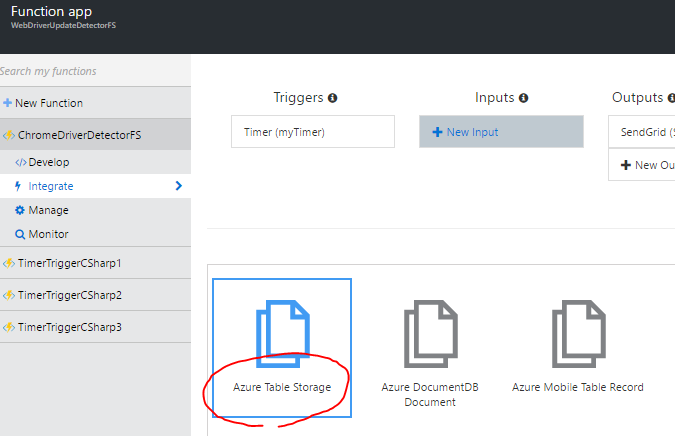The width and height of the screenshot is (675, 436).
Task: Open the Manage section
Action: click(x=48, y=210)
